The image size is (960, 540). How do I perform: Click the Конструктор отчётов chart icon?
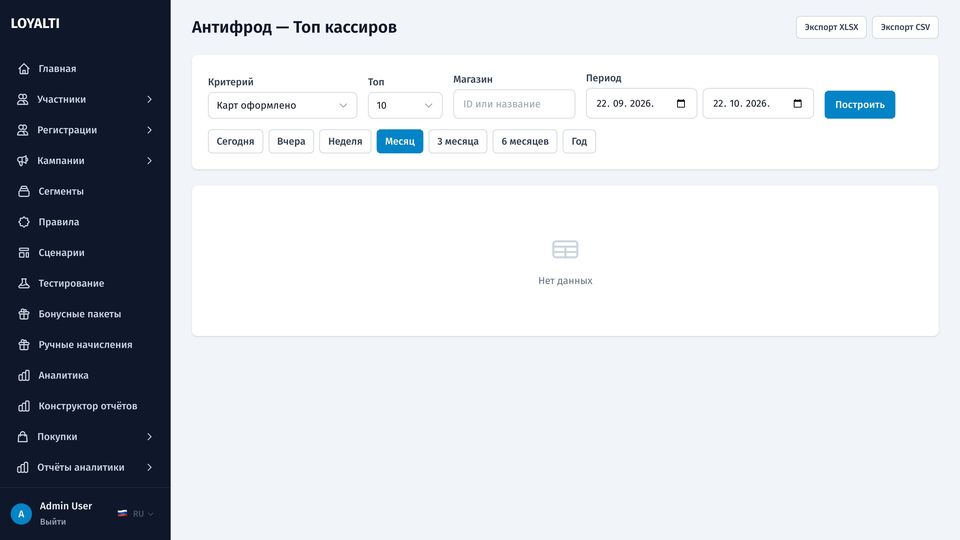(24, 406)
